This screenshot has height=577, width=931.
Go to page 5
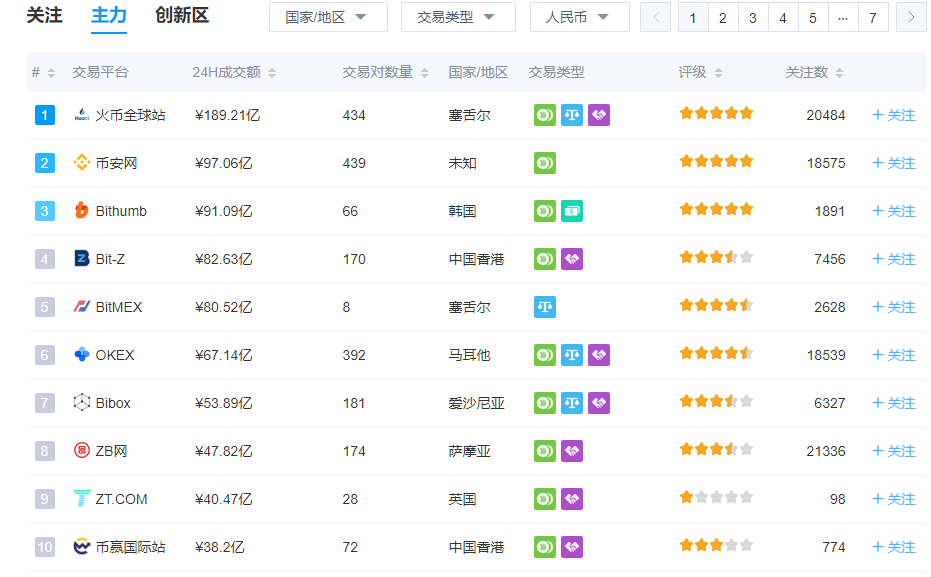(x=813, y=17)
